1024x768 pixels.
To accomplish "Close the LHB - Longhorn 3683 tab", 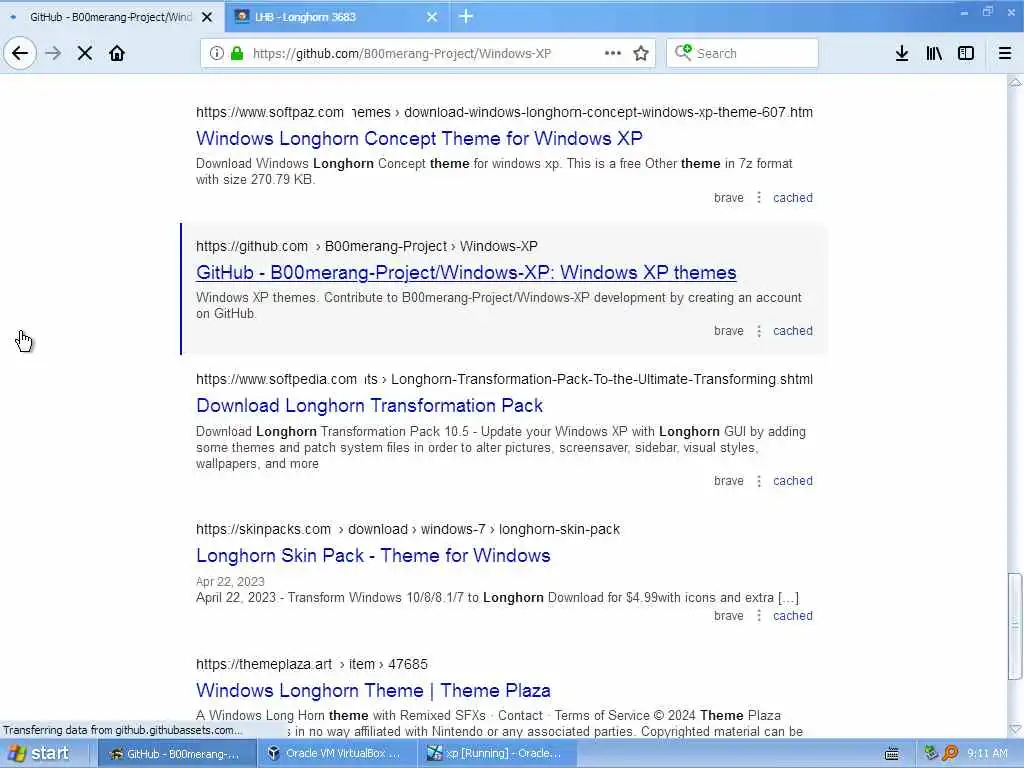I will point(432,17).
